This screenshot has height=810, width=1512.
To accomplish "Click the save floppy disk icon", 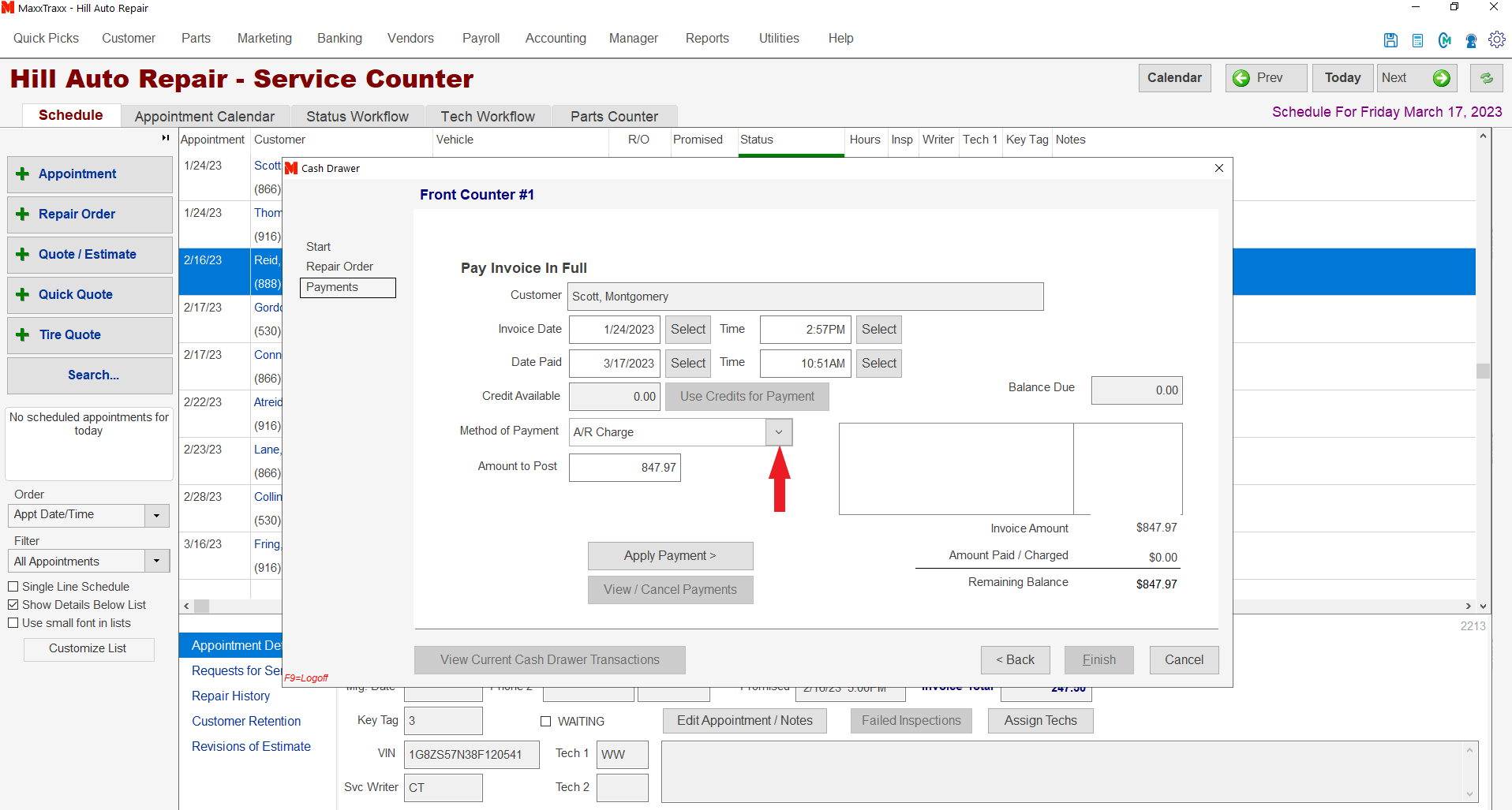I will [x=1390, y=40].
